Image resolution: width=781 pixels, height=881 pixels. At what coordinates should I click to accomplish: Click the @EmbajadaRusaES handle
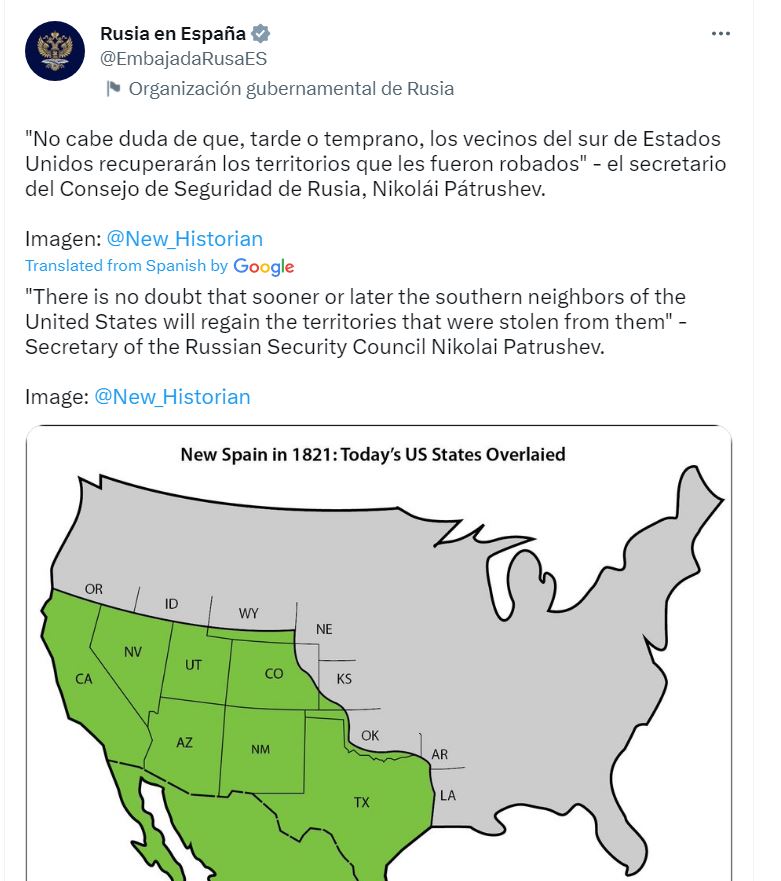pyautogui.click(x=184, y=58)
